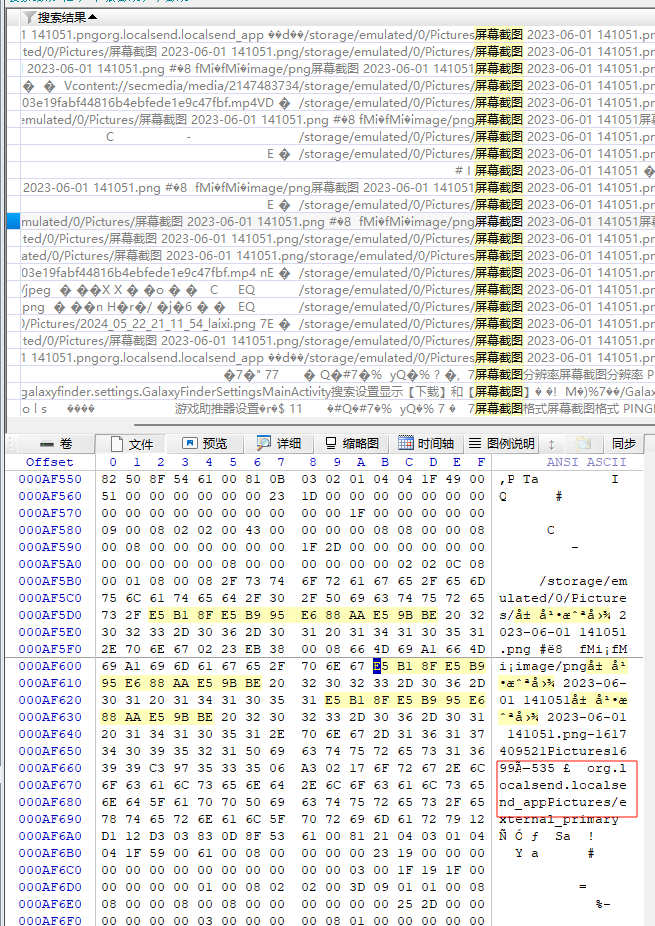Click ASCII text '409521Pictures16' in the hex view
Viewport: 655px width, 926px height.
(563, 751)
